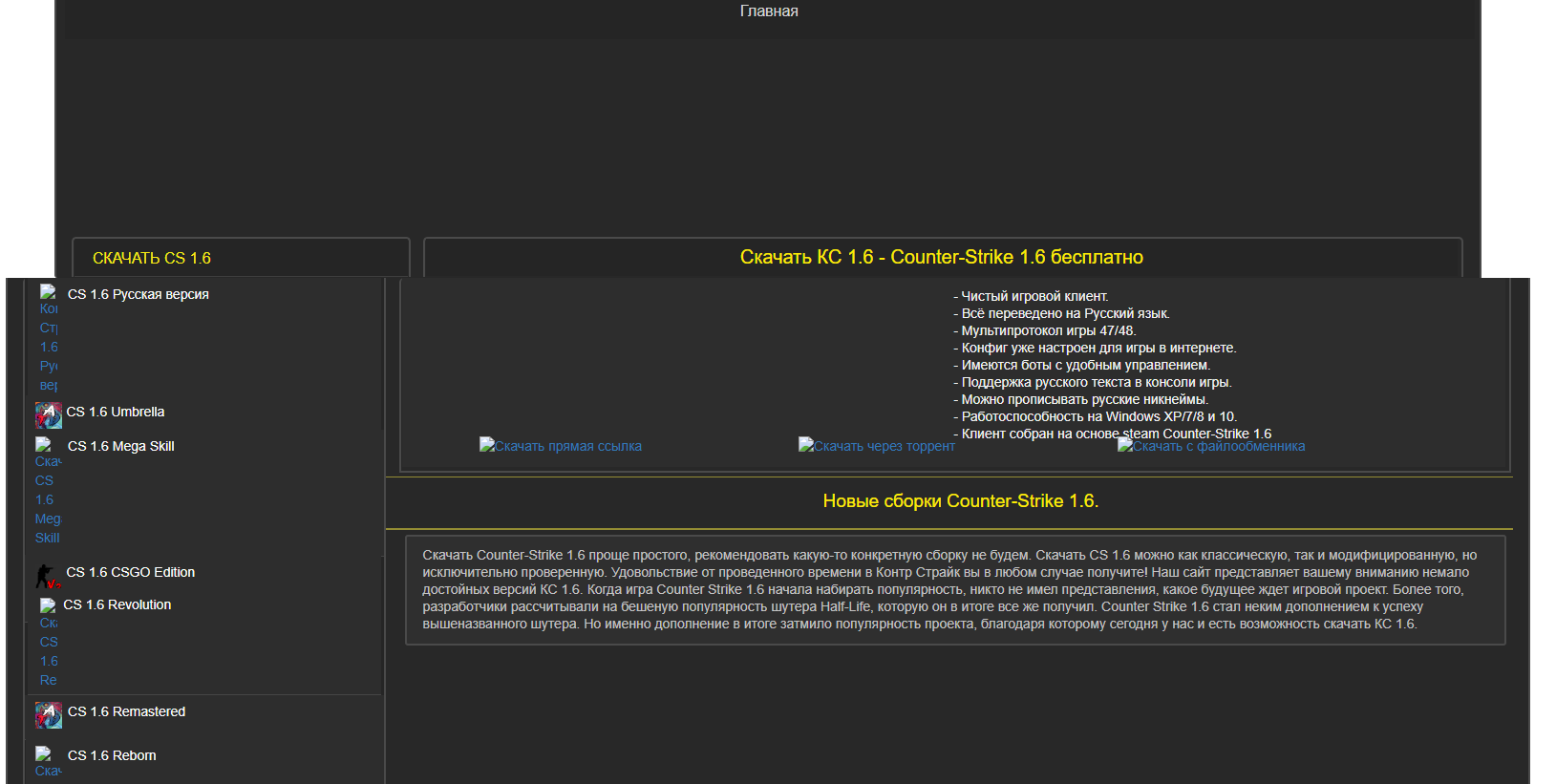Viewport: 1556px width, 784px height.
Task: Click the CS 1.6 Reborn thumbnail icon
Action: tap(49, 762)
